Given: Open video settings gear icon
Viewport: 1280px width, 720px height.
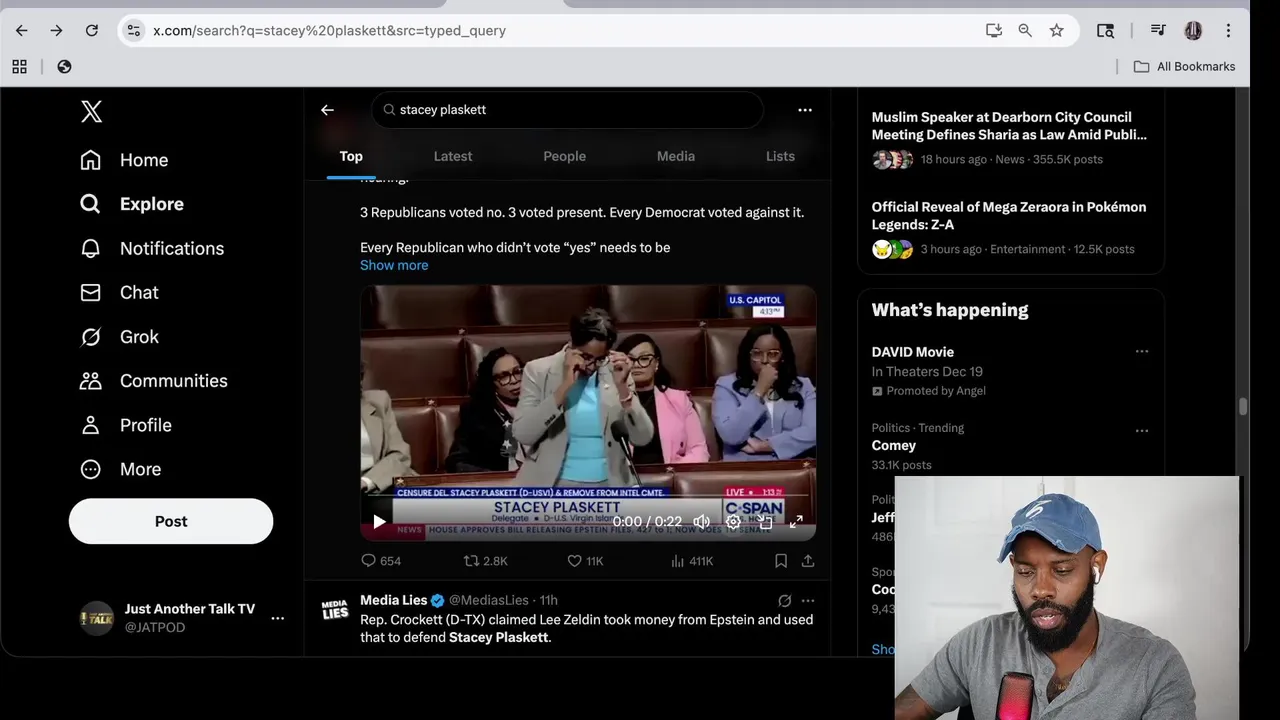Looking at the screenshot, I should point(733,521).
